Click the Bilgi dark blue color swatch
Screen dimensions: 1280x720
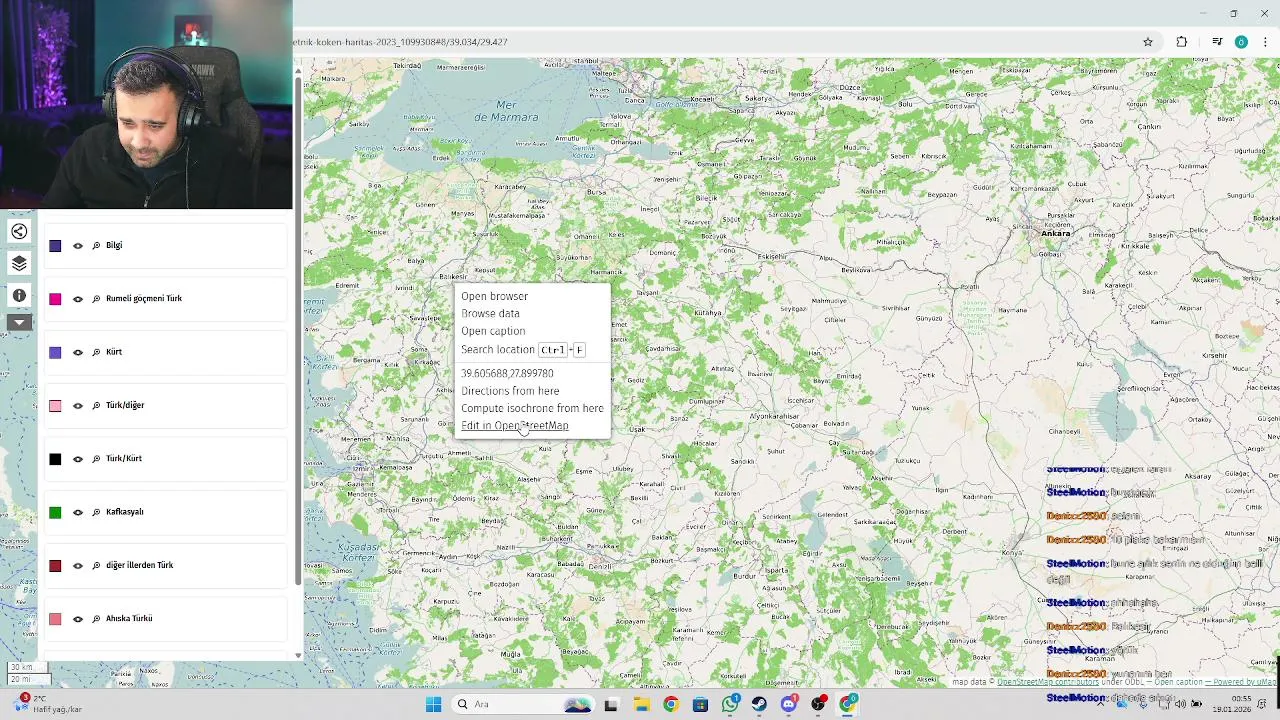(55, 245)
